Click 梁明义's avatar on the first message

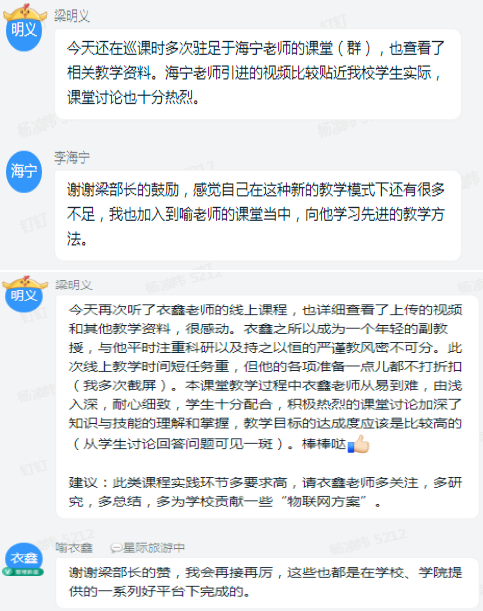[24, 30]
